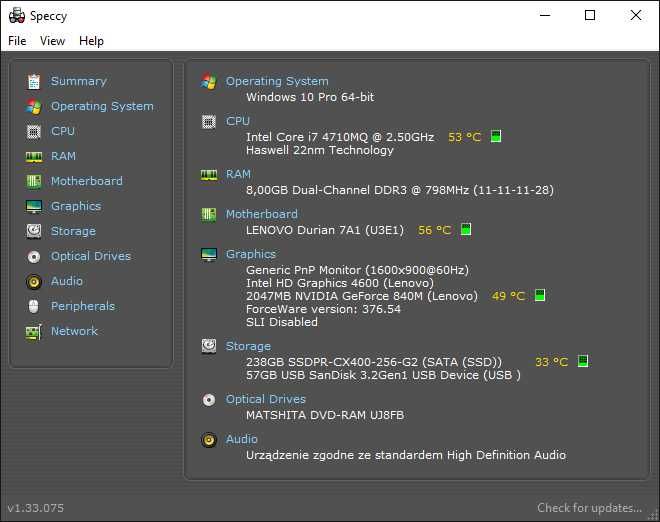Screen dimensions: 660x522
Task: Click 'MATSHITA DVD-RAM UJ8FB' text
Action: tap(325, 415)
